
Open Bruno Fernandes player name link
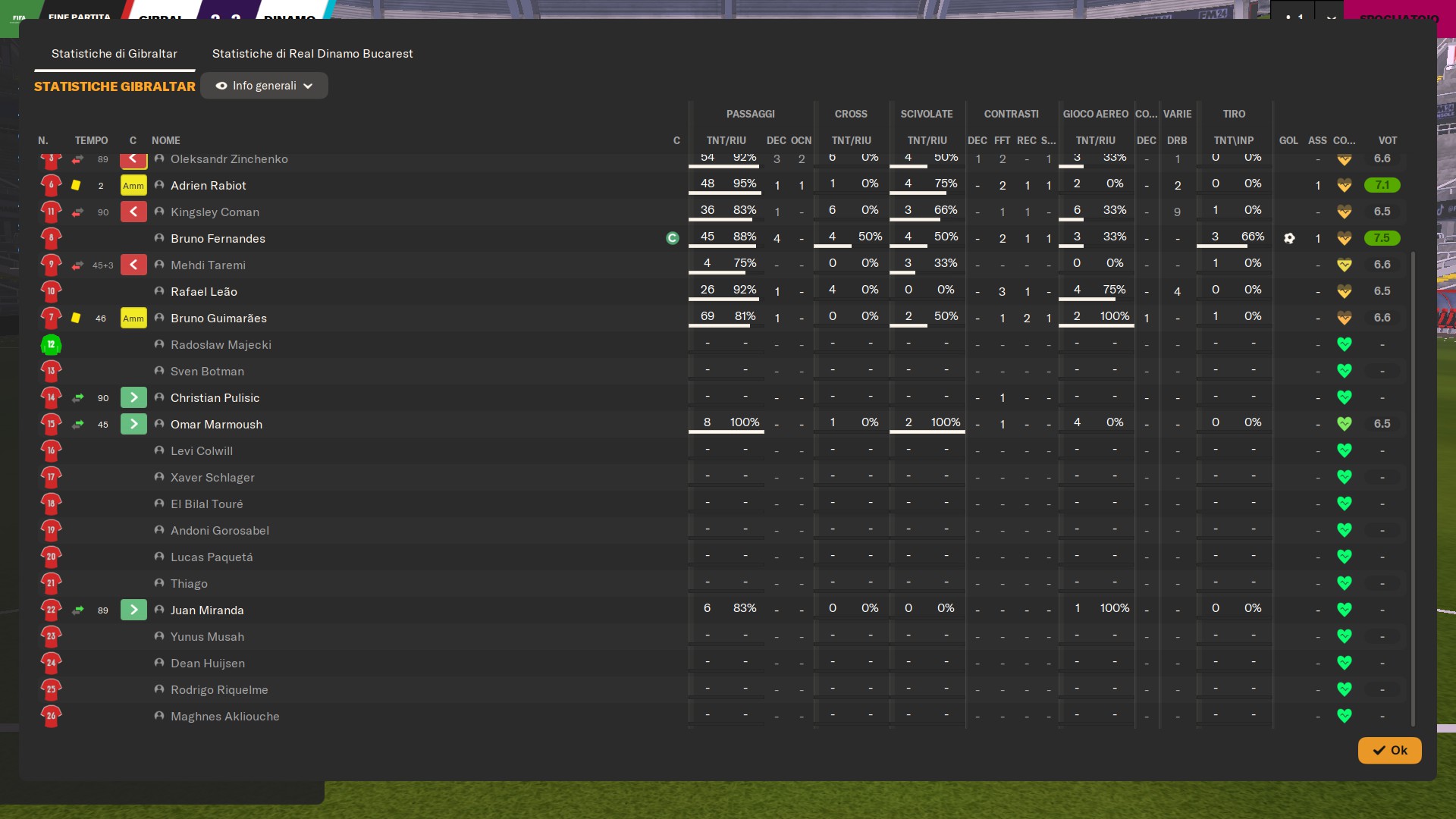[x=218, y=238]
